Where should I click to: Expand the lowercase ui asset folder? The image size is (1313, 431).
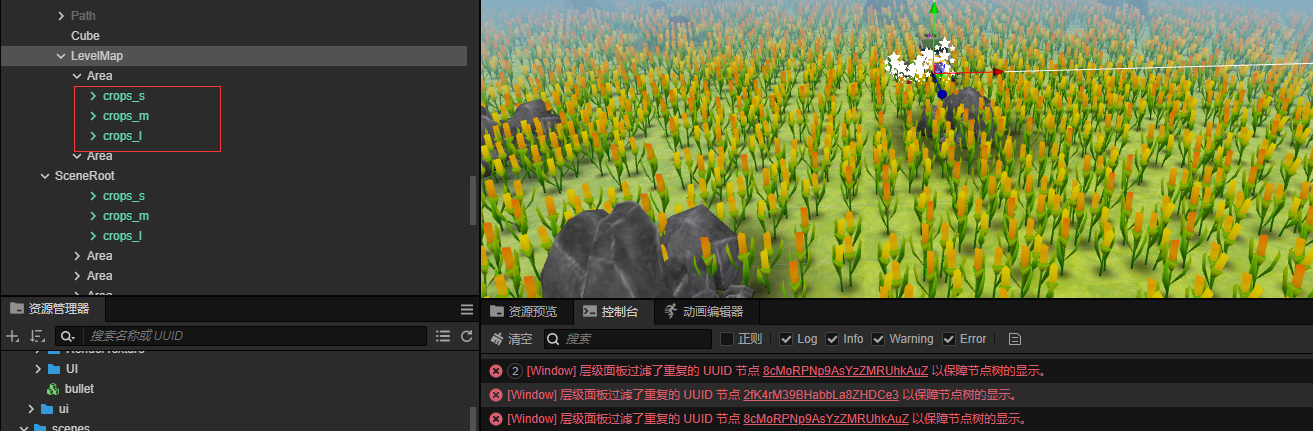pyautogui.click(x=32, y=409)
